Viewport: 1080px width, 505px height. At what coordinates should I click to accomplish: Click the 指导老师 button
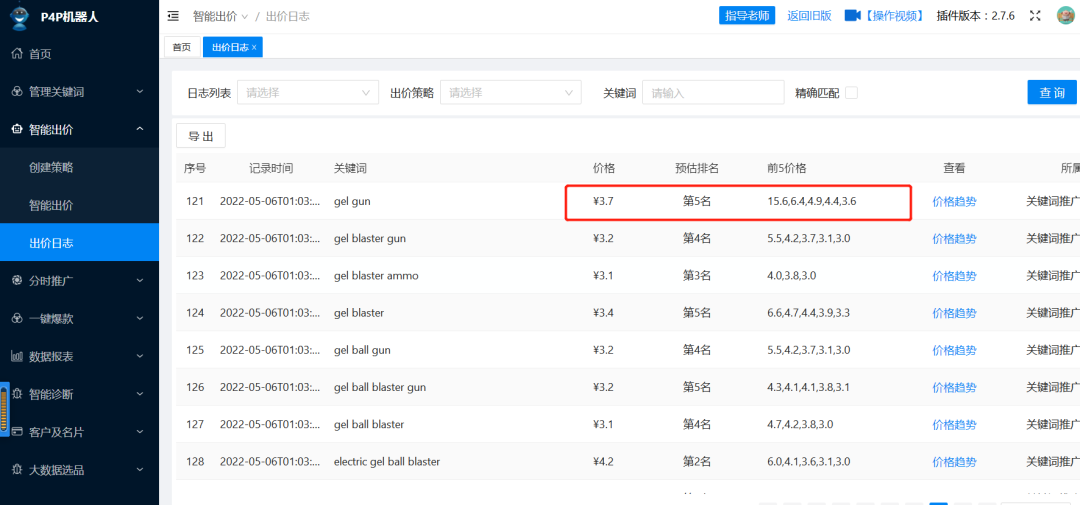click(x=747, y=15)
